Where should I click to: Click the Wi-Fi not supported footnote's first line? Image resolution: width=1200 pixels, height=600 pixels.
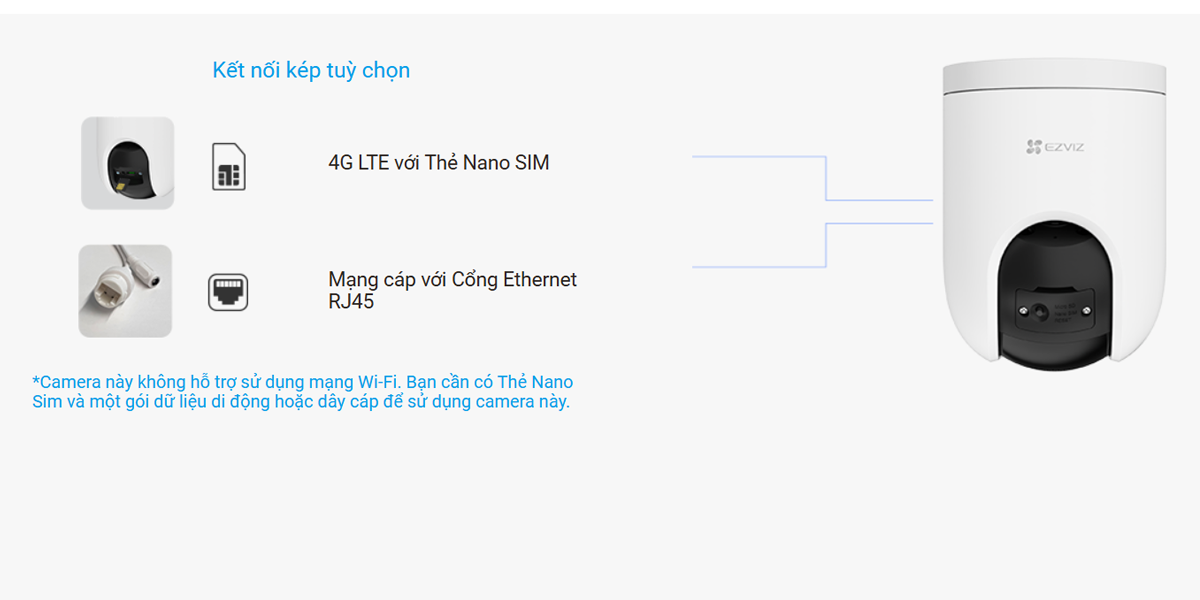[x=303, y=382]
